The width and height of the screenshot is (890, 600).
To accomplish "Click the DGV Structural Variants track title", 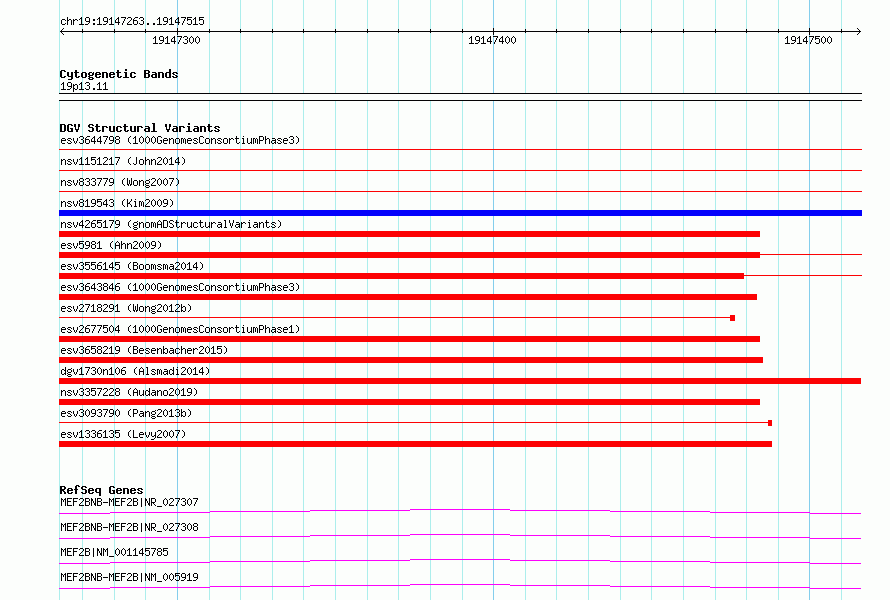I will point(140,128).
